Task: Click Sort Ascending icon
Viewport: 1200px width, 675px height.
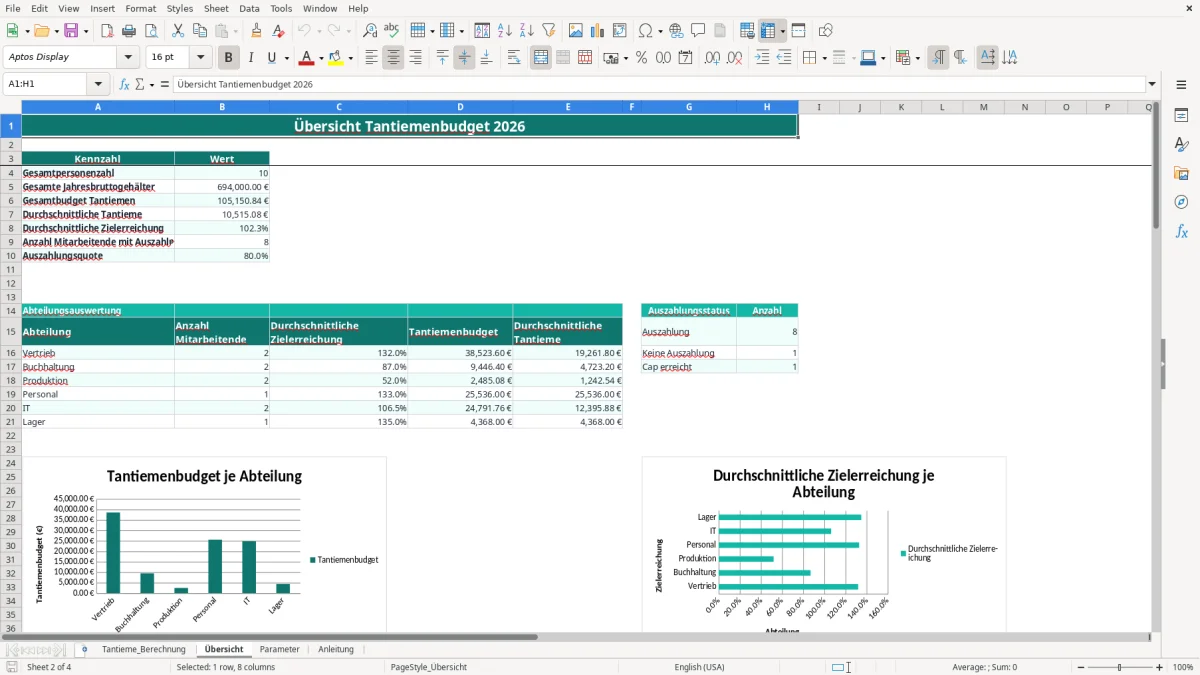Action: coord(505,31)
